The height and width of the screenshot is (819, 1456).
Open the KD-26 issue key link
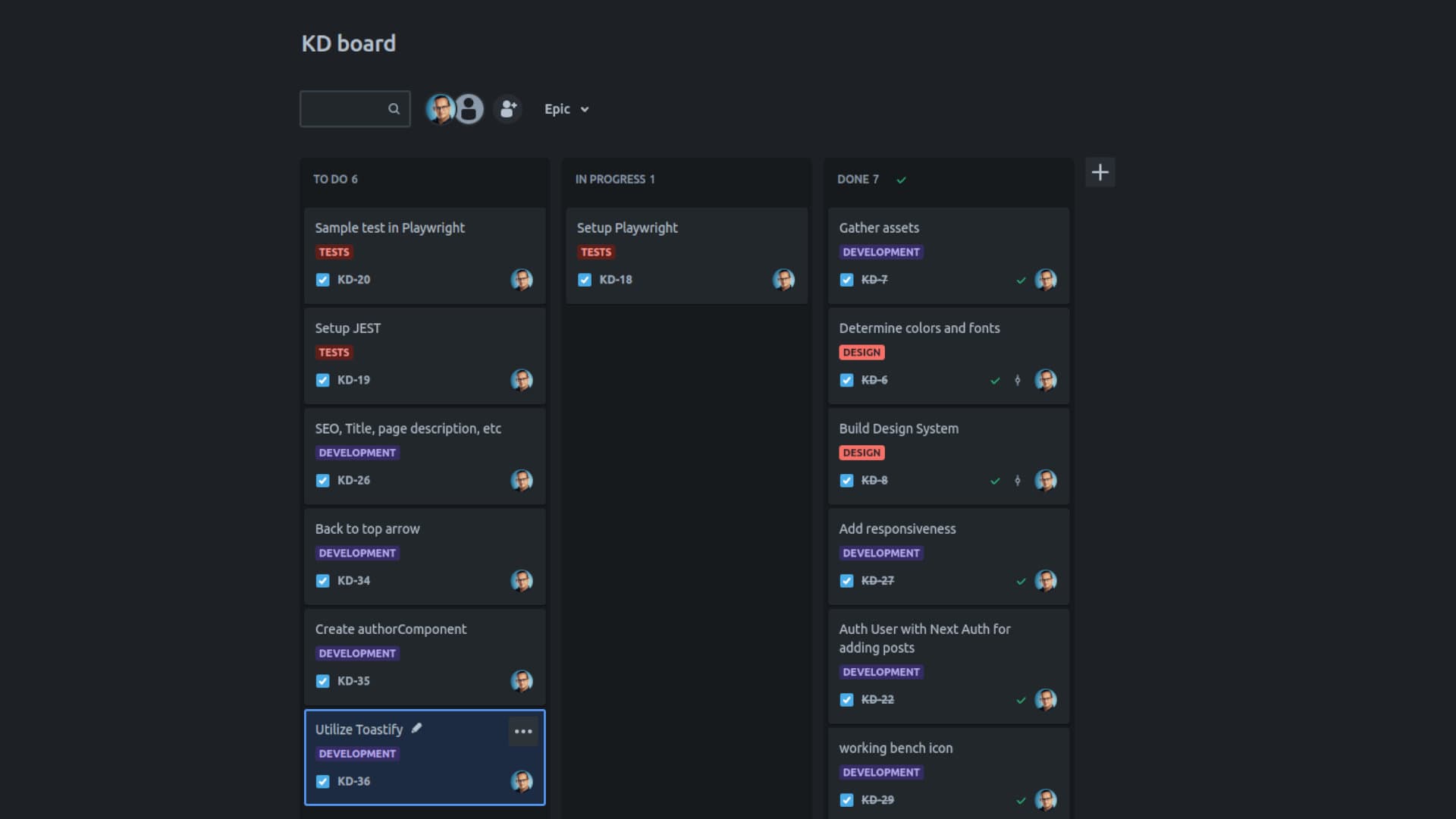(353, 481)
